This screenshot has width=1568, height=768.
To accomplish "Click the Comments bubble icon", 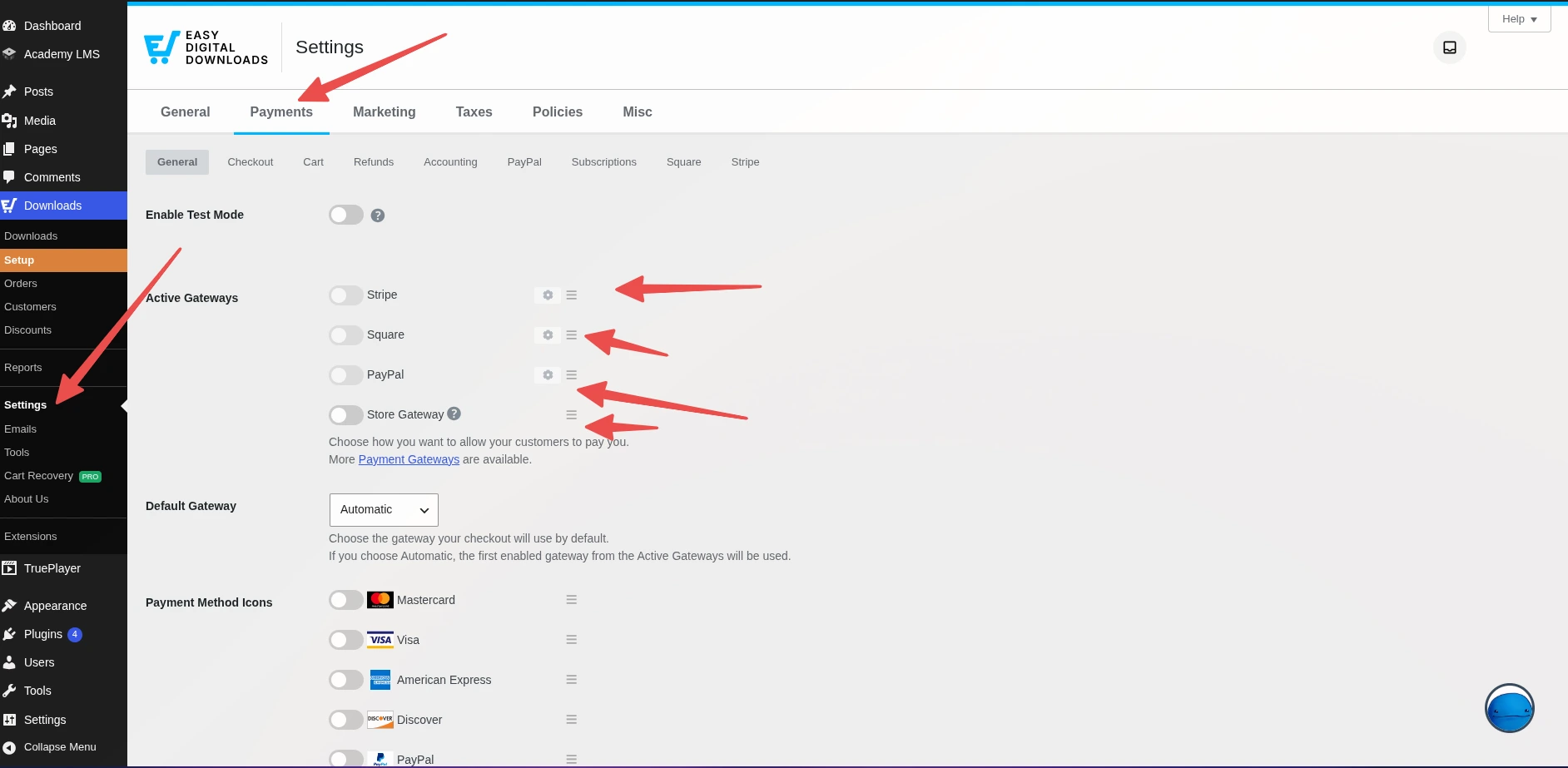I will point(9,177).
